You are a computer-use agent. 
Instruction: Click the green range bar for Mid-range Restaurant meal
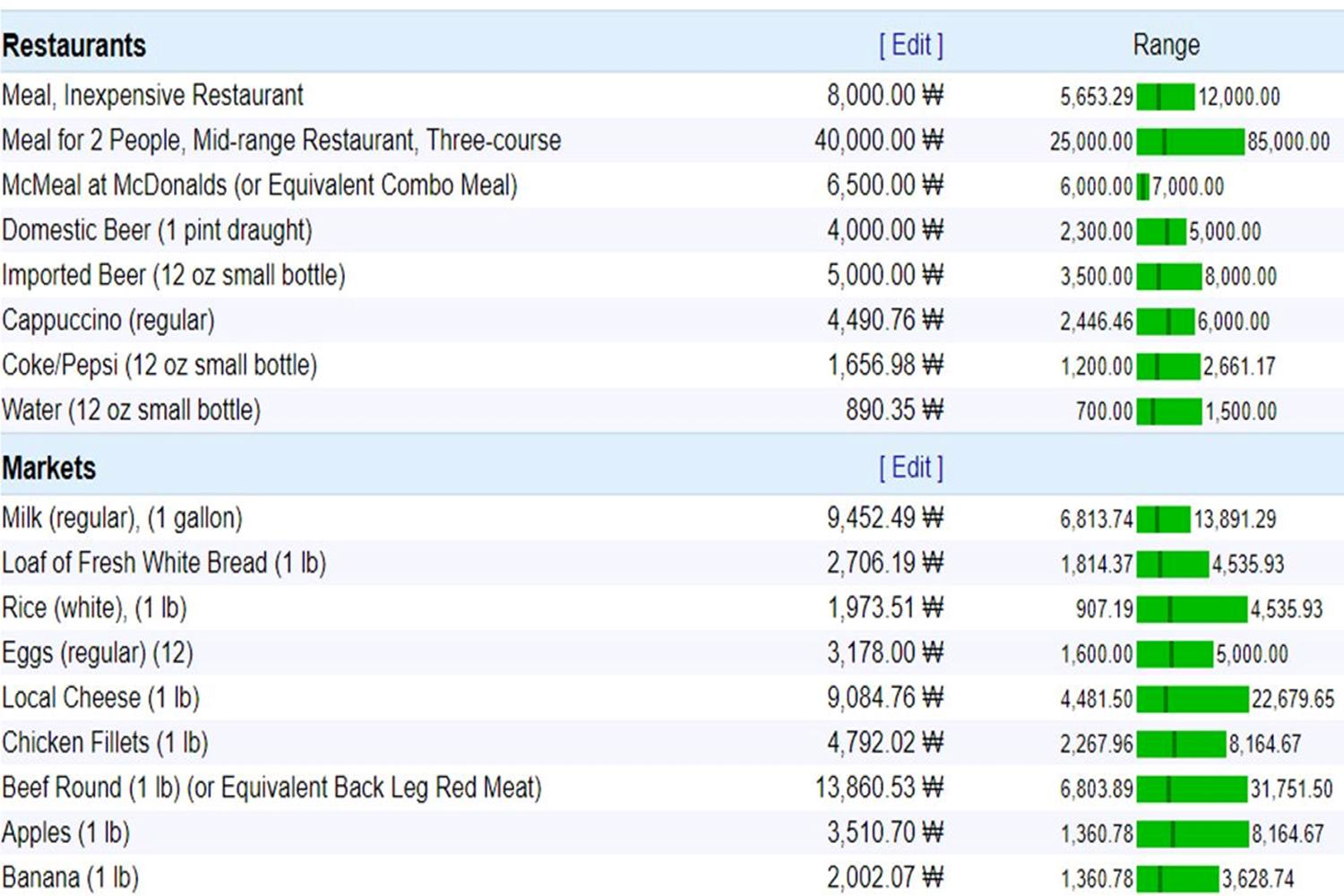coord(1191,142)
